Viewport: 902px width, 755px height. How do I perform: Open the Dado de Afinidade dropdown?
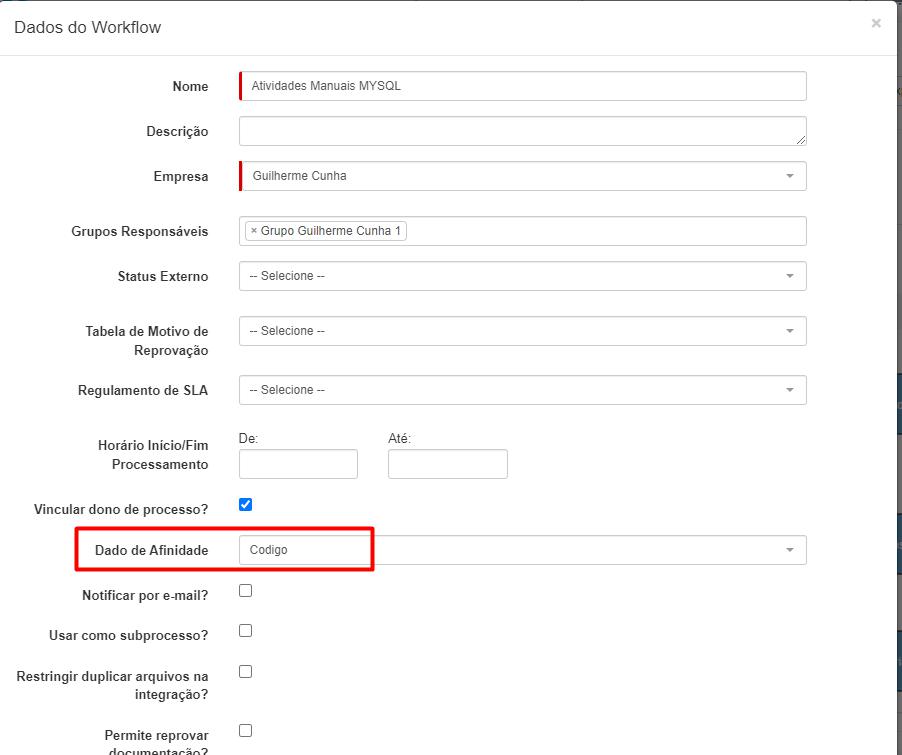[522, 550]
